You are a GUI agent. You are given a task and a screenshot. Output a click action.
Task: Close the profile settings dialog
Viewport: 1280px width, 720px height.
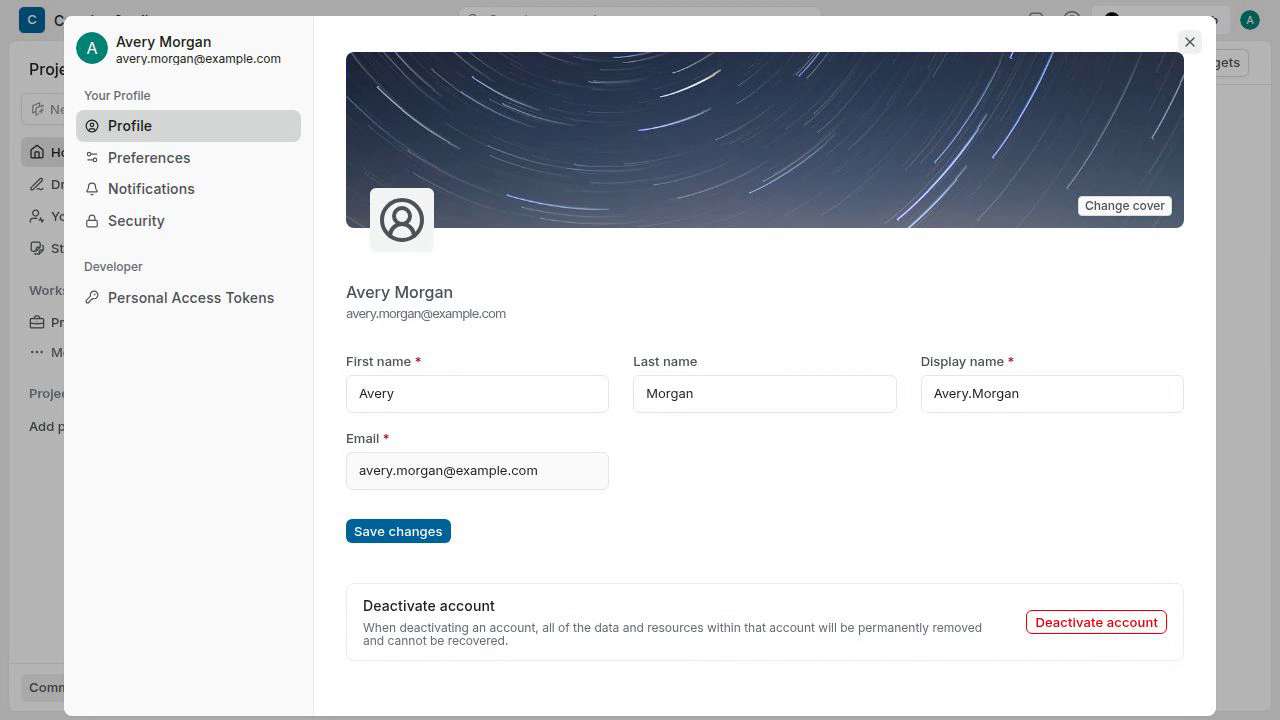pos(1189,42)
